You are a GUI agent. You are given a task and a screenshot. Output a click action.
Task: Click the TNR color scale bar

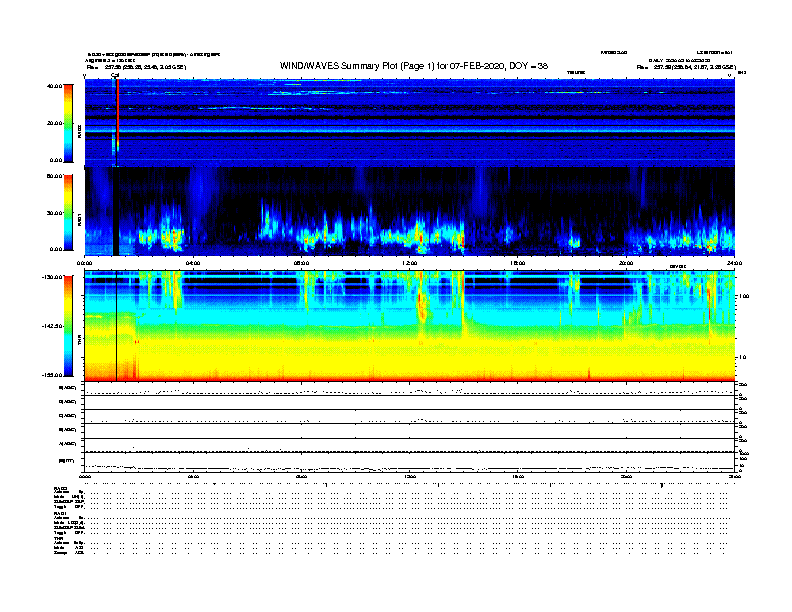click(68, 326)
